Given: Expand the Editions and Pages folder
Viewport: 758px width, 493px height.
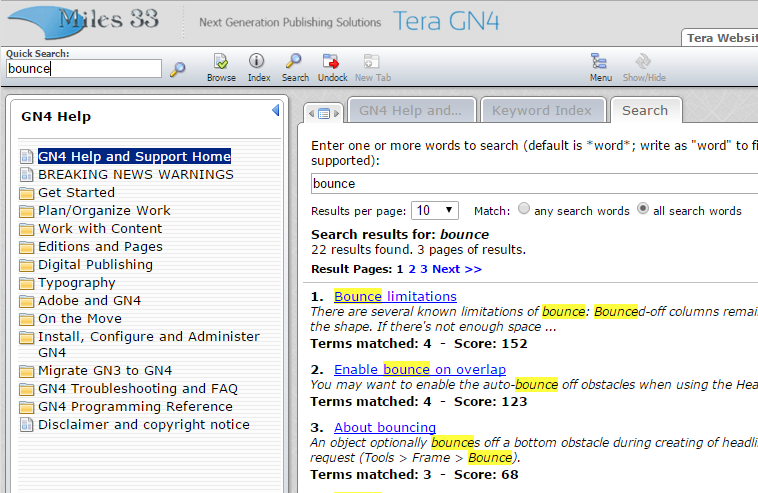Looking at the screenshot, I should [27, 247].
